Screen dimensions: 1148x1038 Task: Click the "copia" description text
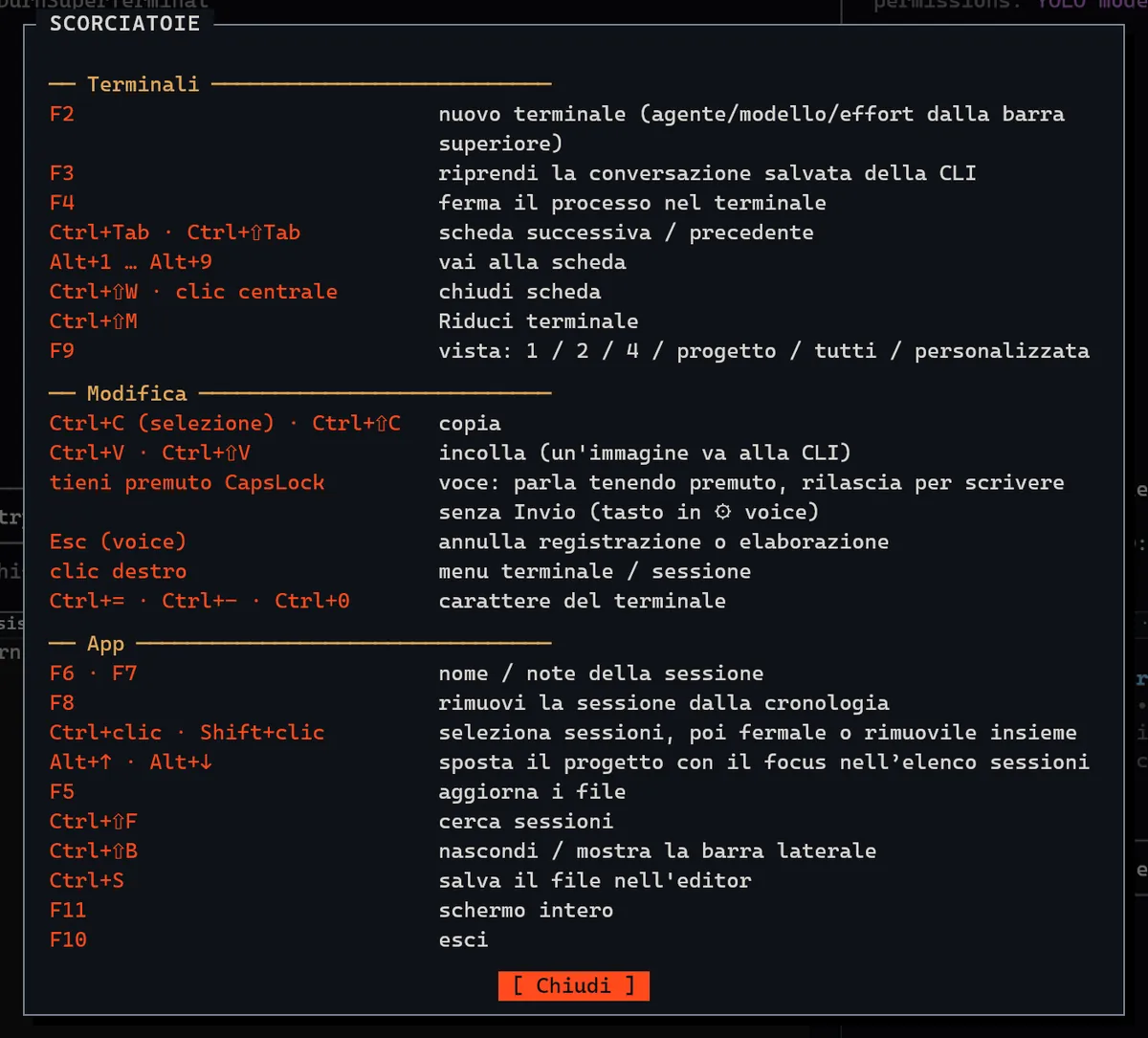pyautogui.click(x=470, y=423)
